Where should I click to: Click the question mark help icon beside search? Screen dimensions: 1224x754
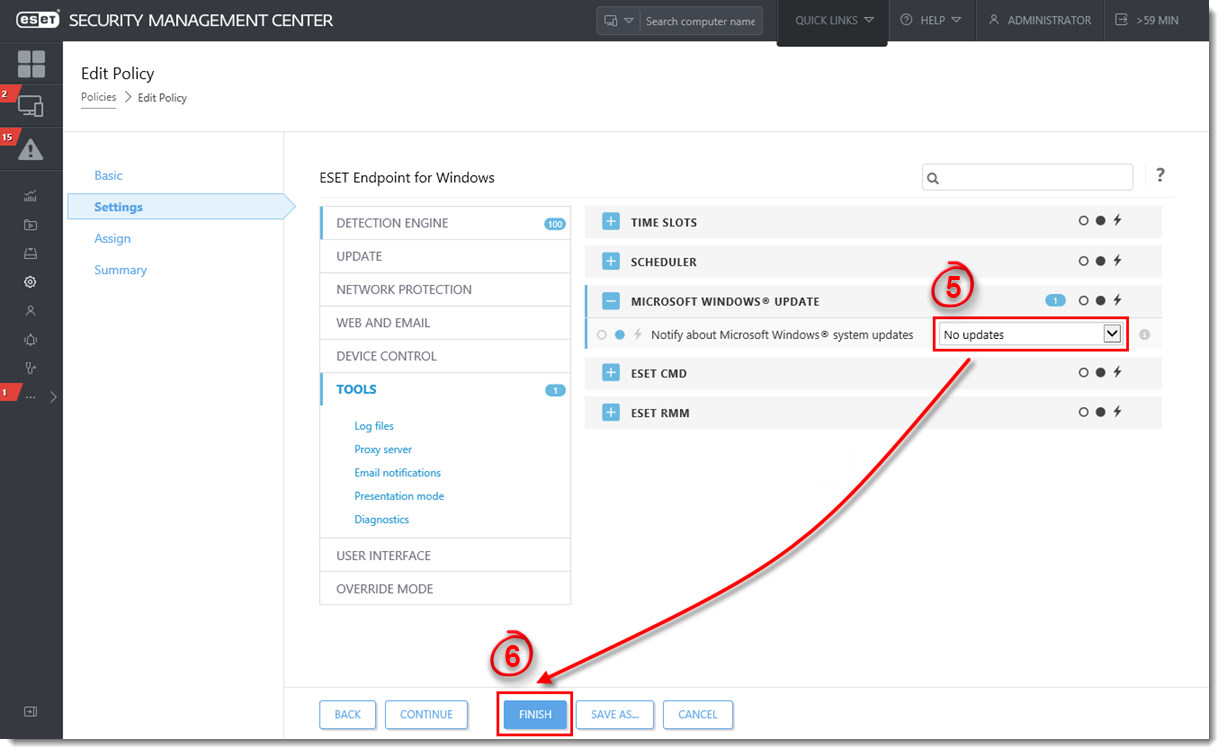pos(1160,175)
